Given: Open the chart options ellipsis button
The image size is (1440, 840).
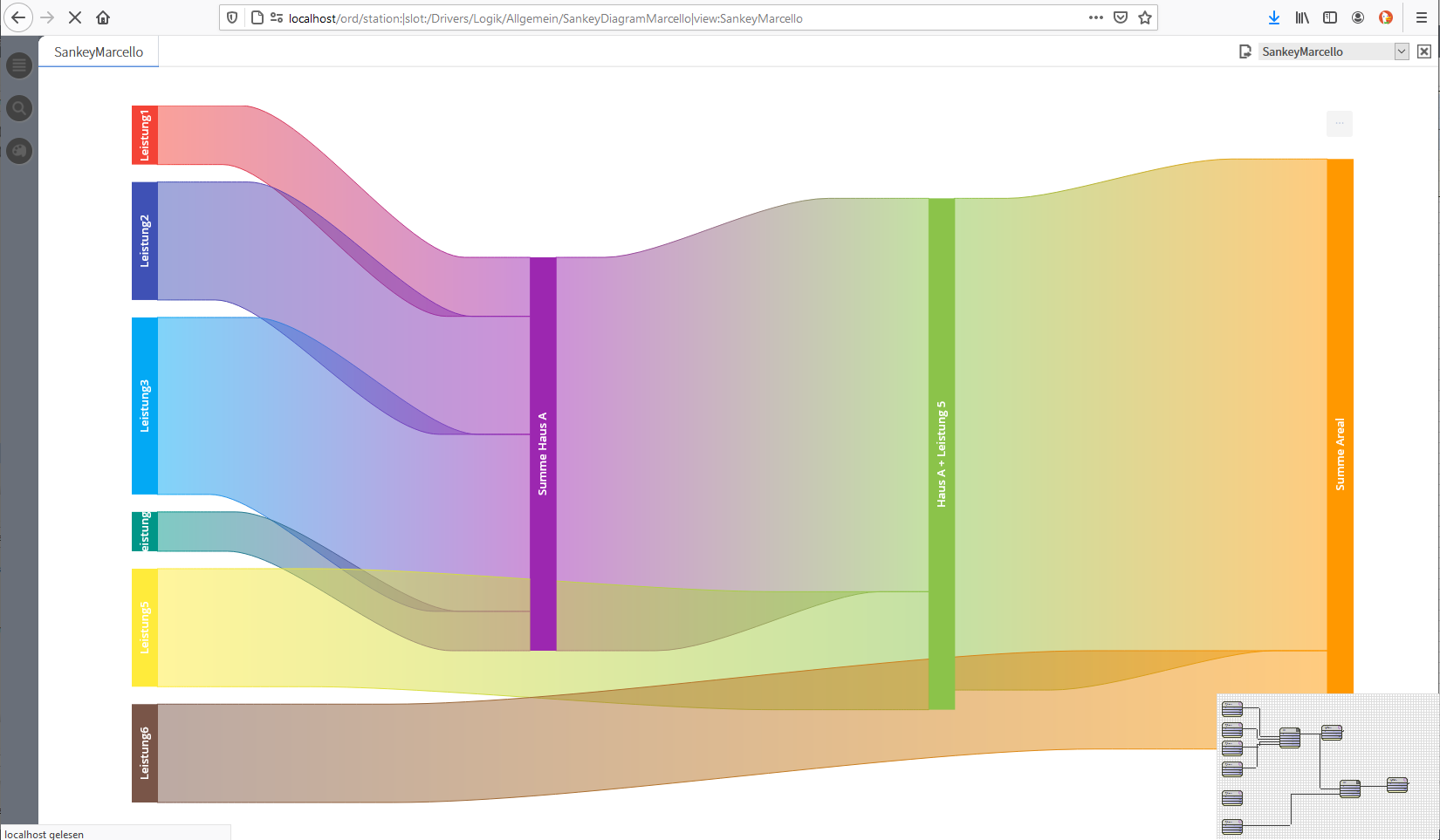Looking at the screenshot, I should click(x=1340, y=124).
